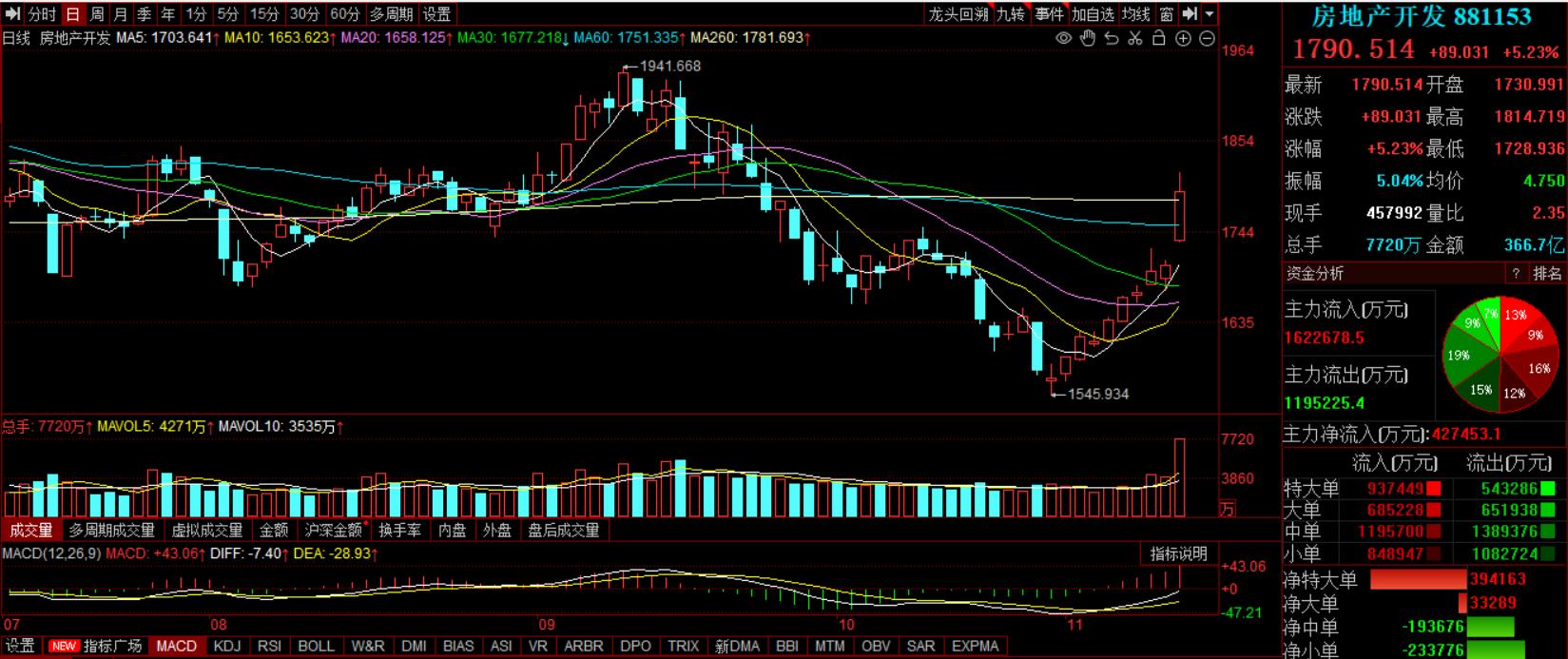
Task: Select the 换手率 turnover tab
Action: [x=399, y=530]
